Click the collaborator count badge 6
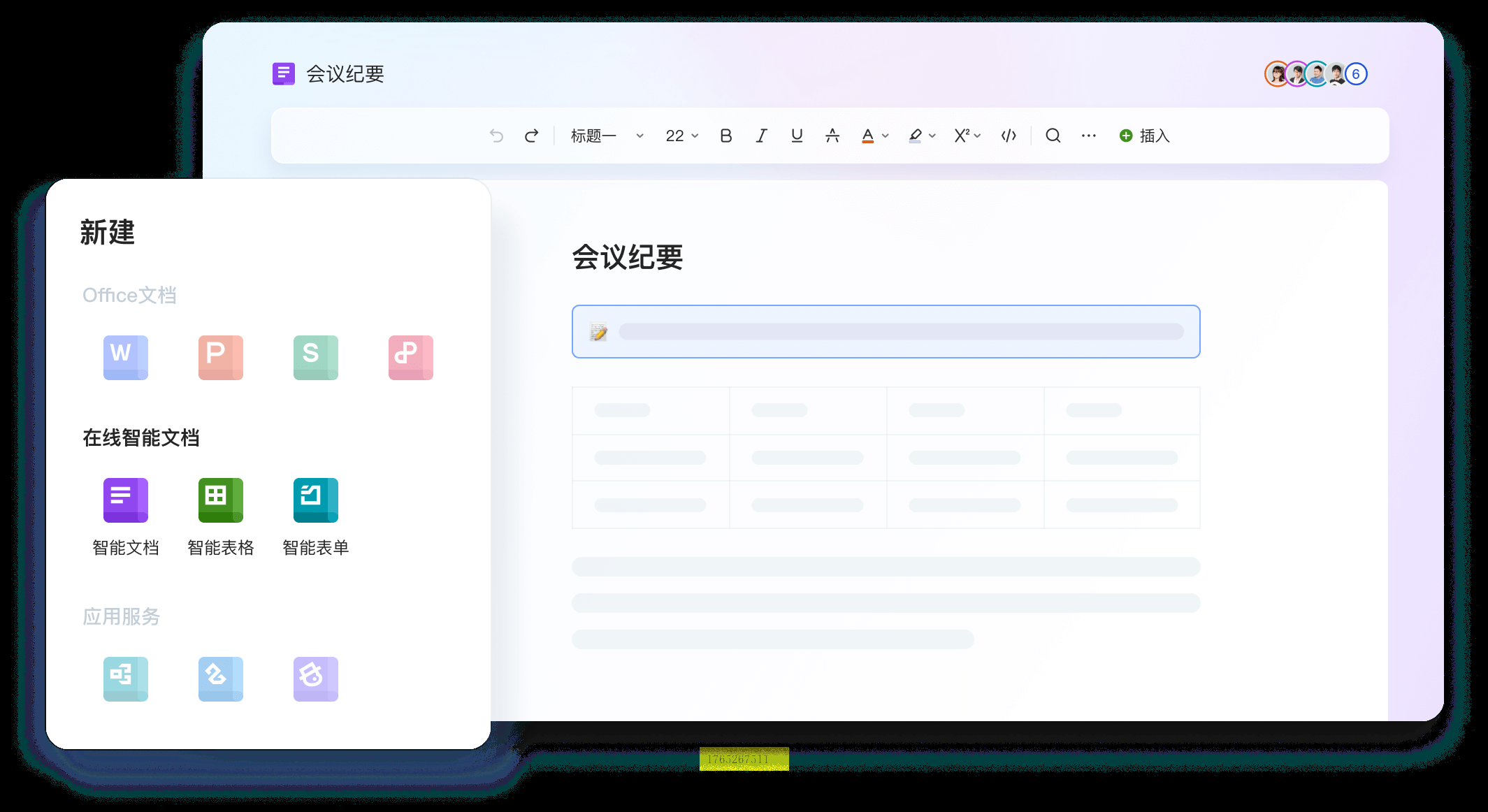1488x812 pixels. click(1356, 74)
